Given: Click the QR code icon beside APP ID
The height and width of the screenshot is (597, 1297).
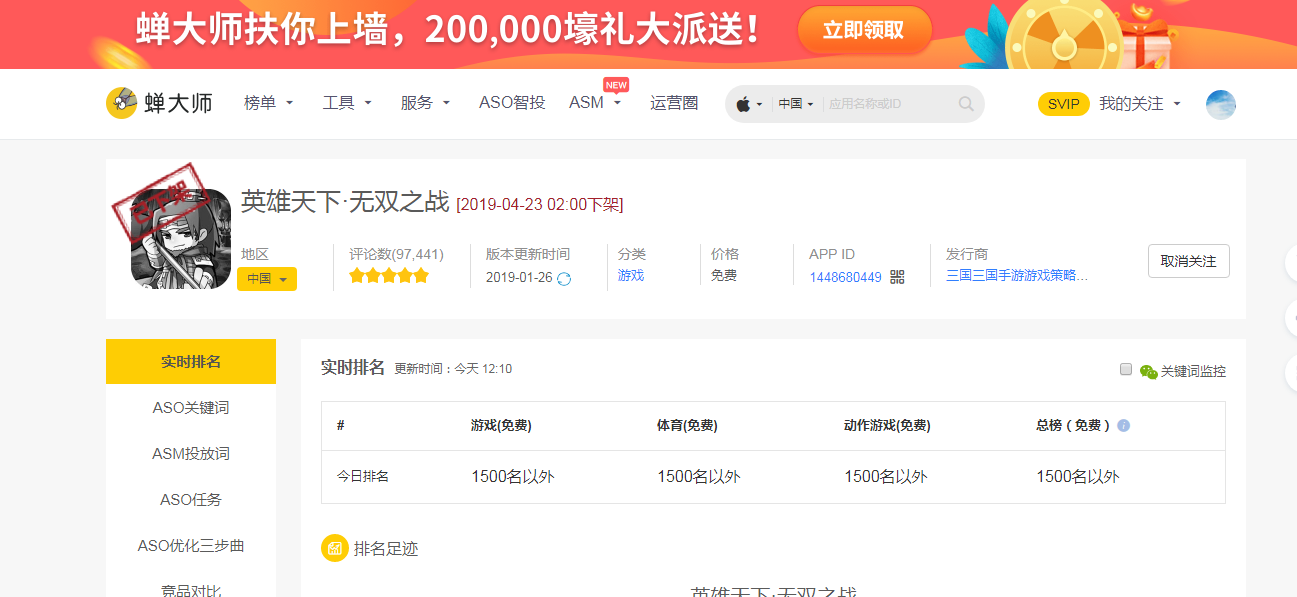Looking at the screenshot, I should coord(897,277).
